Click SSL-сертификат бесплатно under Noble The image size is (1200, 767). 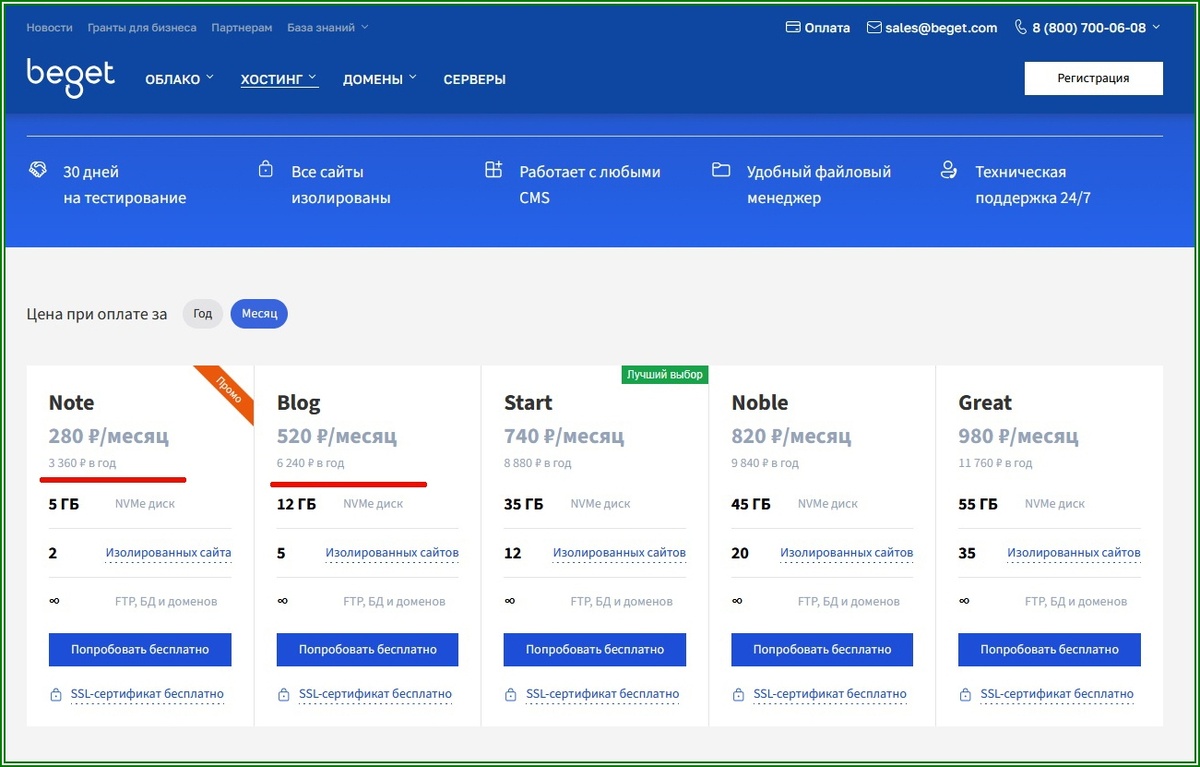coord(829,694)
